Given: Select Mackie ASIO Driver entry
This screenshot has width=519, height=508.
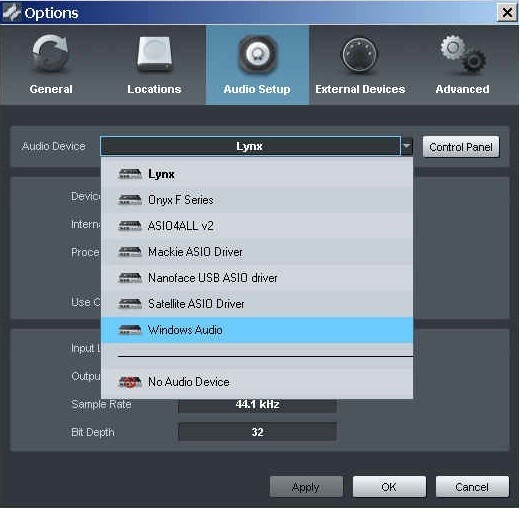Looking at the screenshot, I should pyautogui.click(x=257, y=252).
